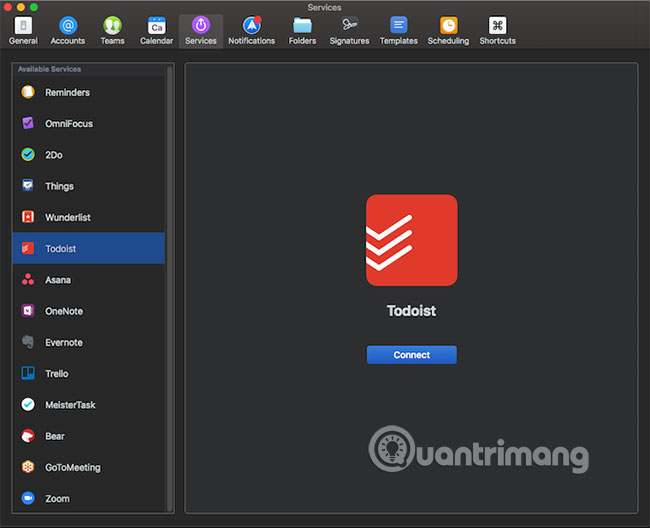Click the large Todoist logo

point(412,240)
